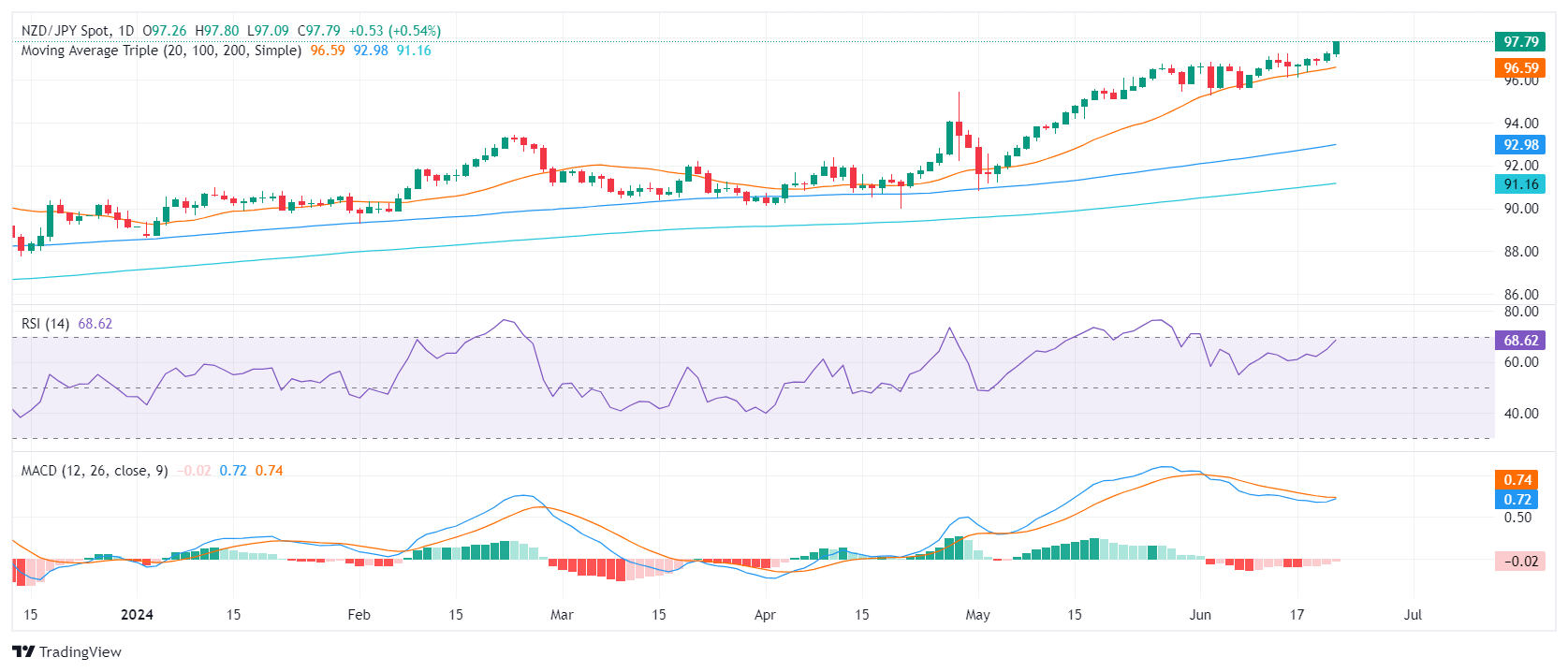Click the +0.53 (+0.54%) change value
Screen dimensions: 1568x672
click(395, 31)
